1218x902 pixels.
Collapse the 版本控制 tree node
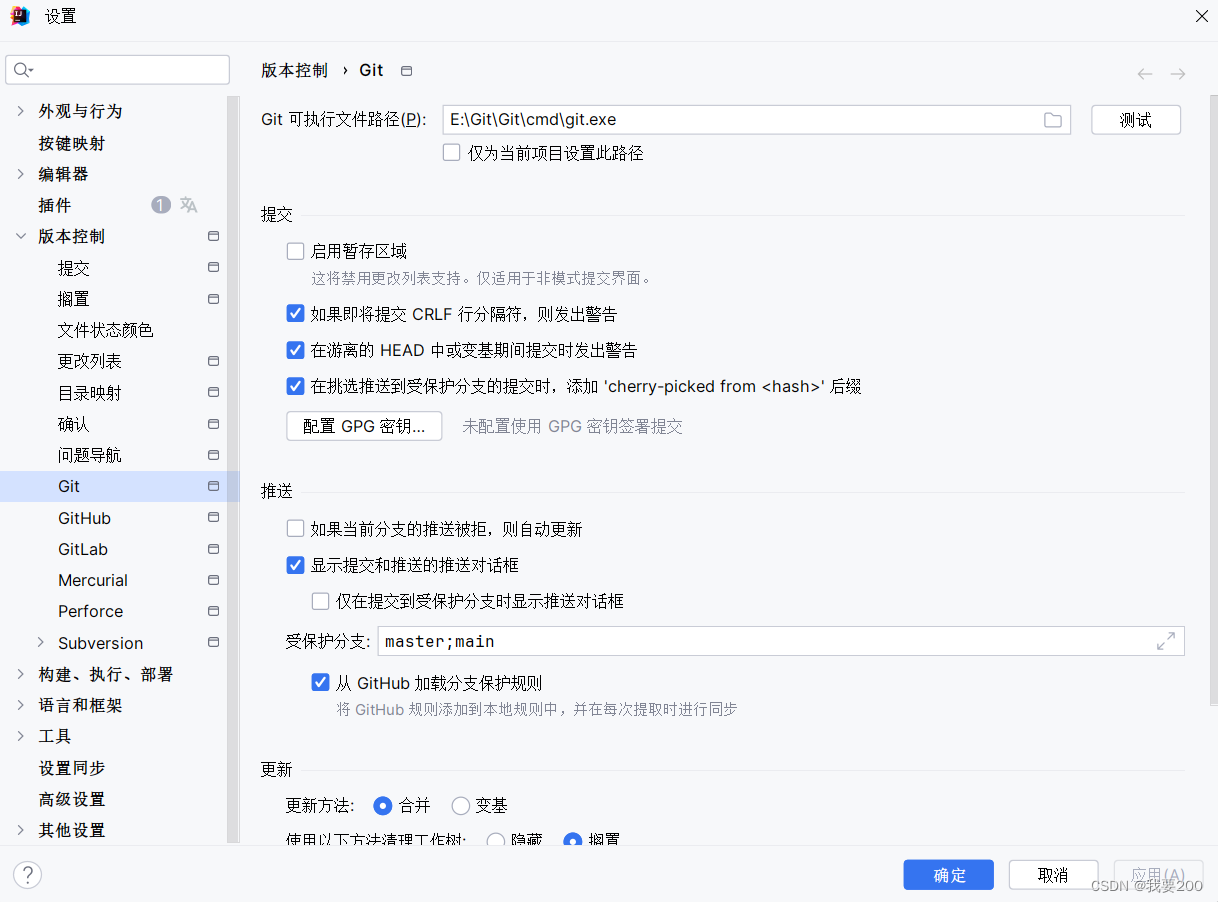pos(21,237)
